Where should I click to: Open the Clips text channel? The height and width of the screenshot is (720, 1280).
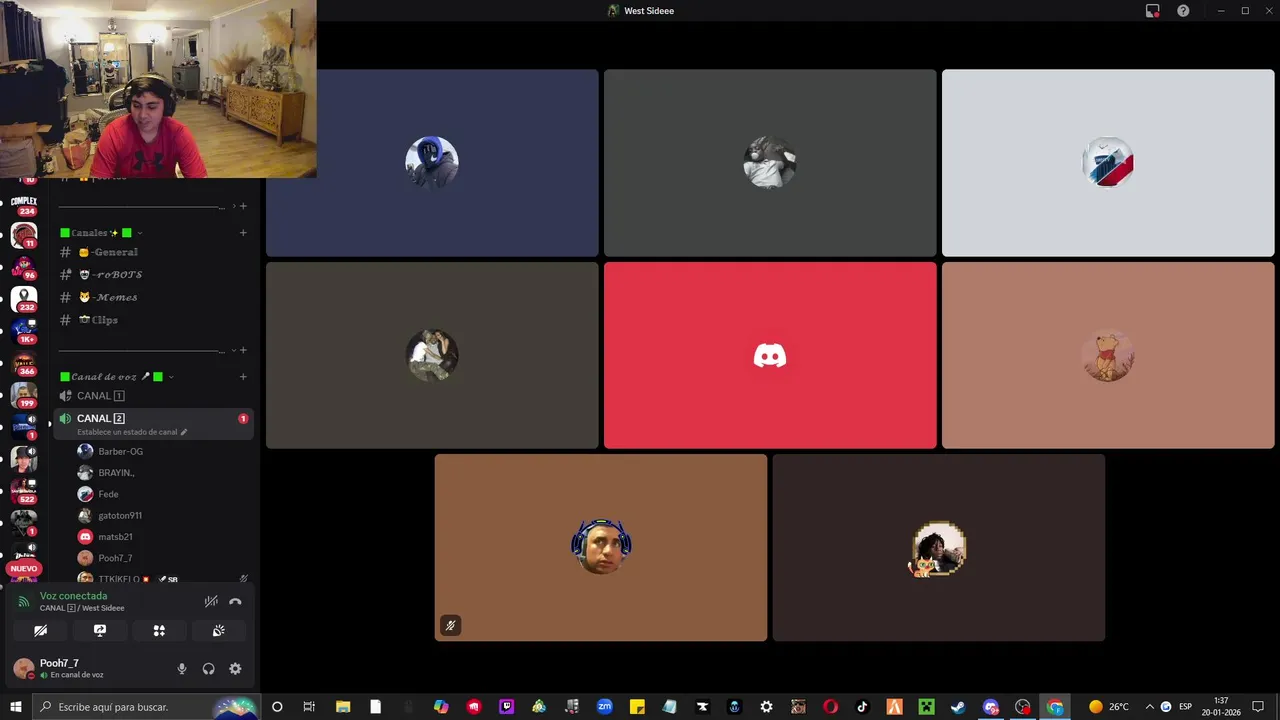152,320
